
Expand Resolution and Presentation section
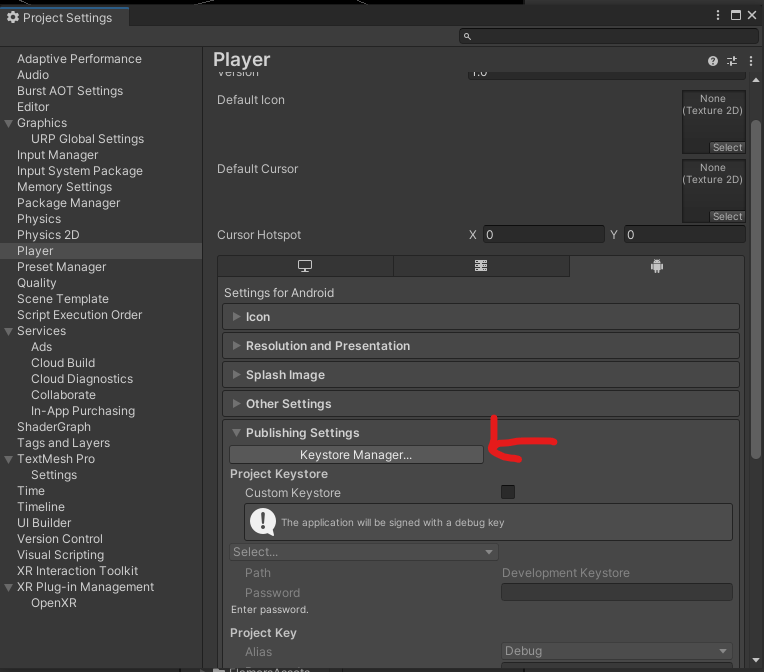(x=480, y=346)
